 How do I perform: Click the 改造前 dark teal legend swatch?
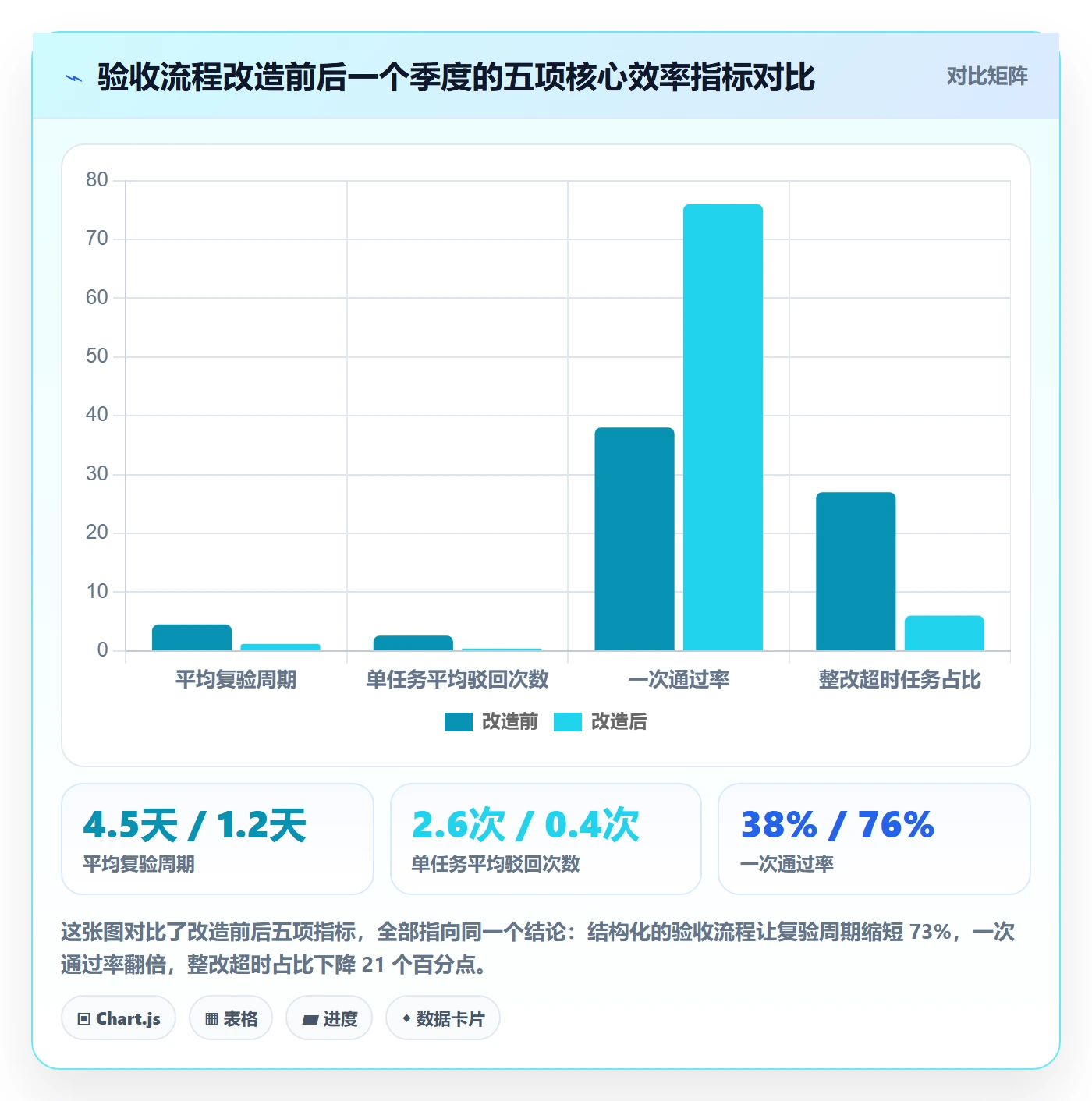(459, 722)
